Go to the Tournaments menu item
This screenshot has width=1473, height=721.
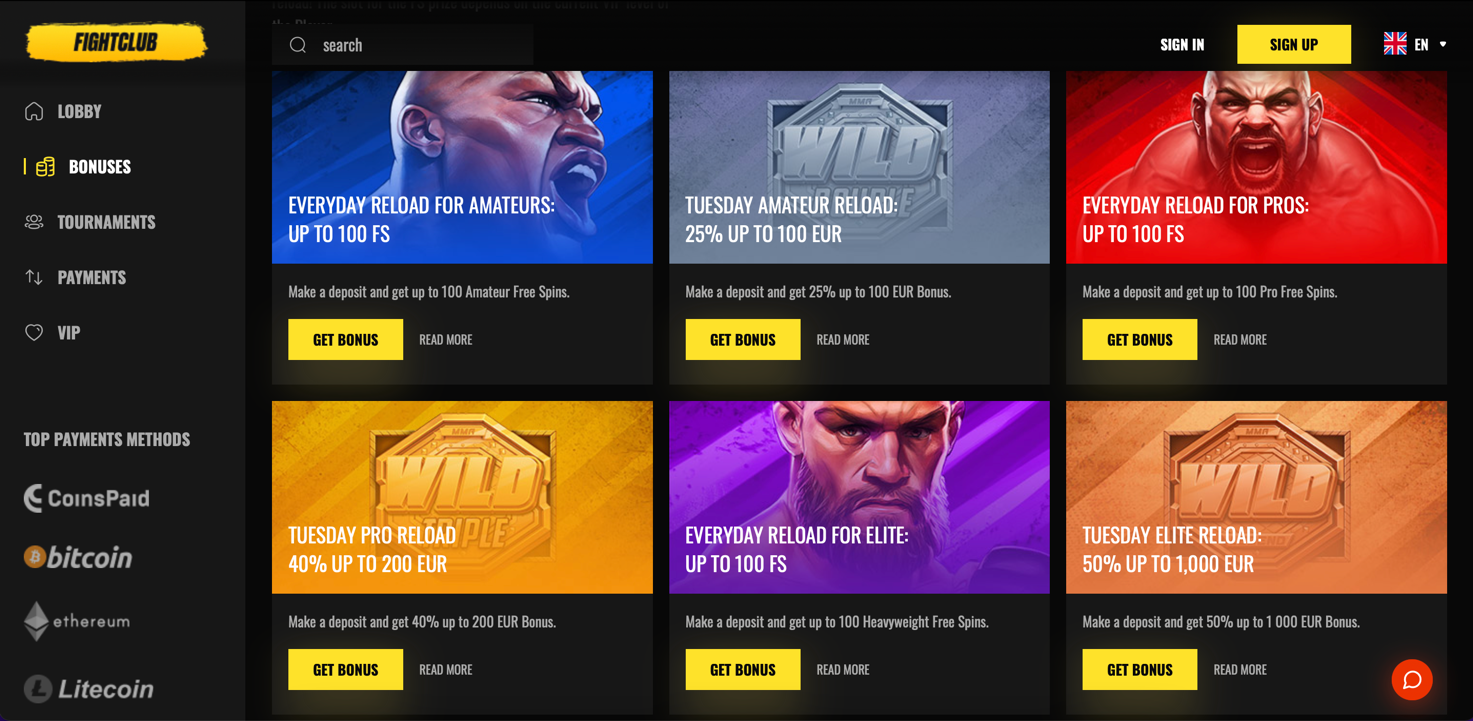106,222
